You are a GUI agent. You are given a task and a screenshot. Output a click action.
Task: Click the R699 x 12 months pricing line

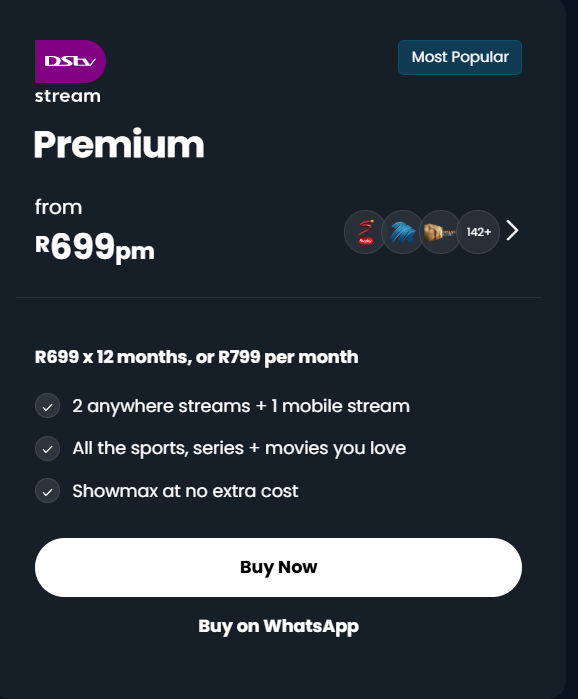pyautogui.click(x=197, y=358)
